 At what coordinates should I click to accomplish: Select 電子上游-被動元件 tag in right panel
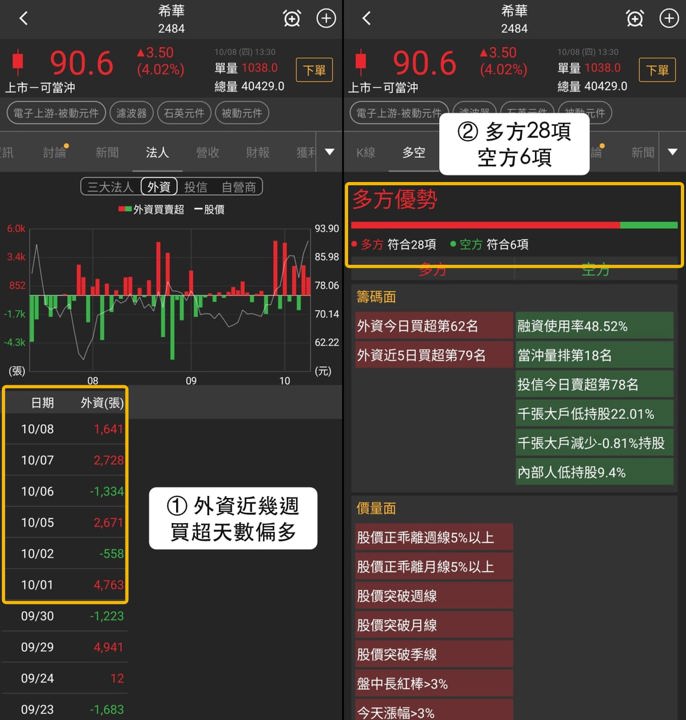coord(399,113)
